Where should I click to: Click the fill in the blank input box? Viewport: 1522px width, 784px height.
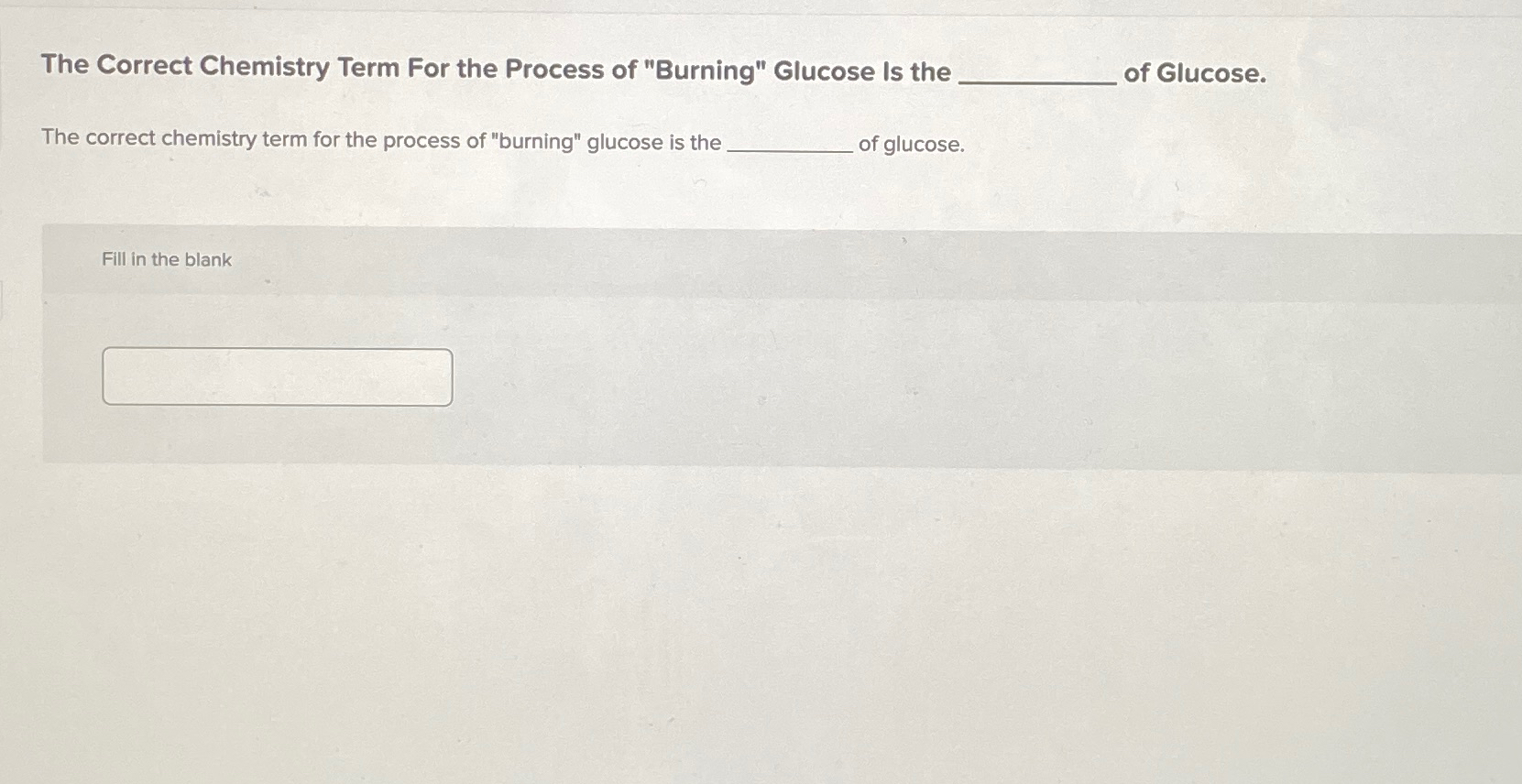[277, 376]
